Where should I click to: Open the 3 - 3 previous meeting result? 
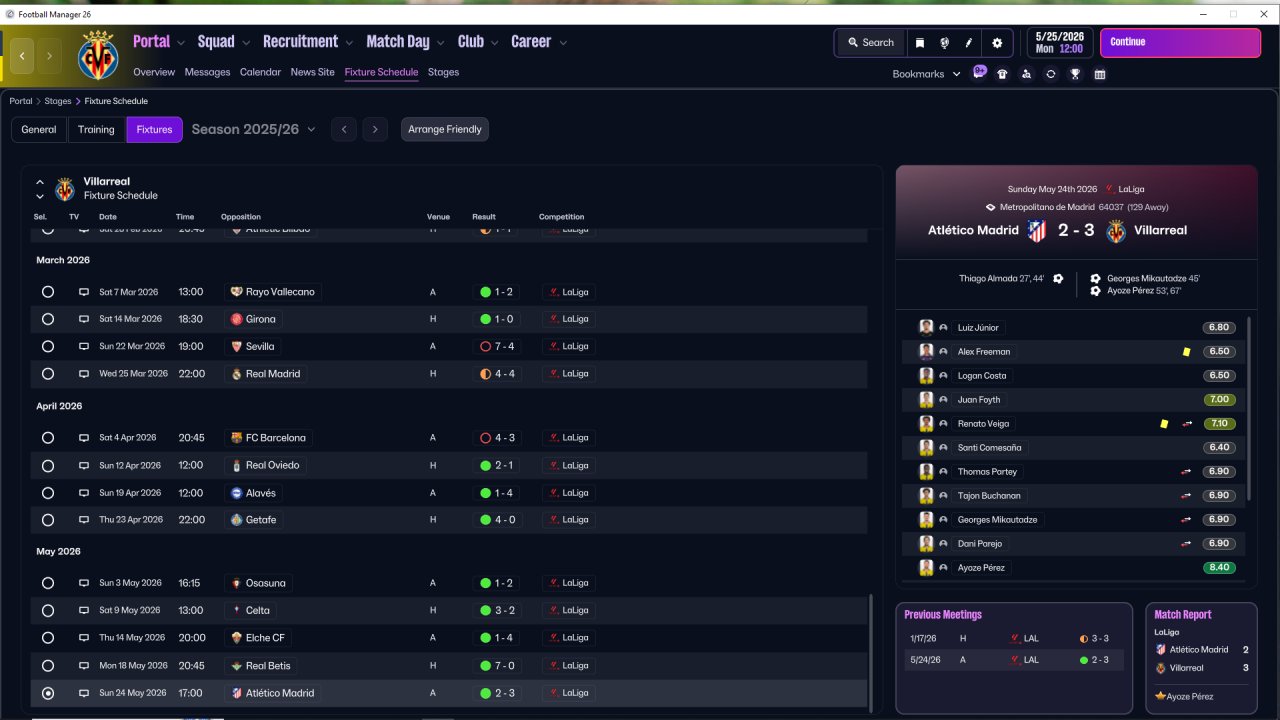coord(1093,638)
